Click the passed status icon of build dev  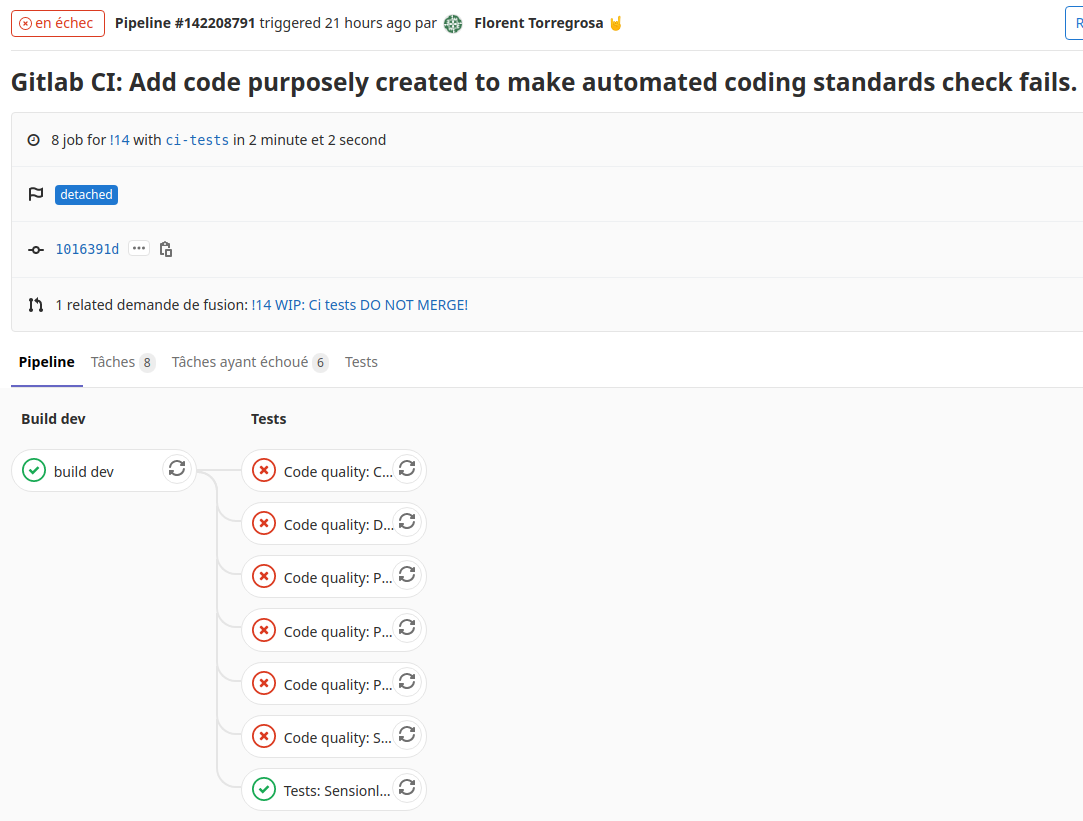34,470
